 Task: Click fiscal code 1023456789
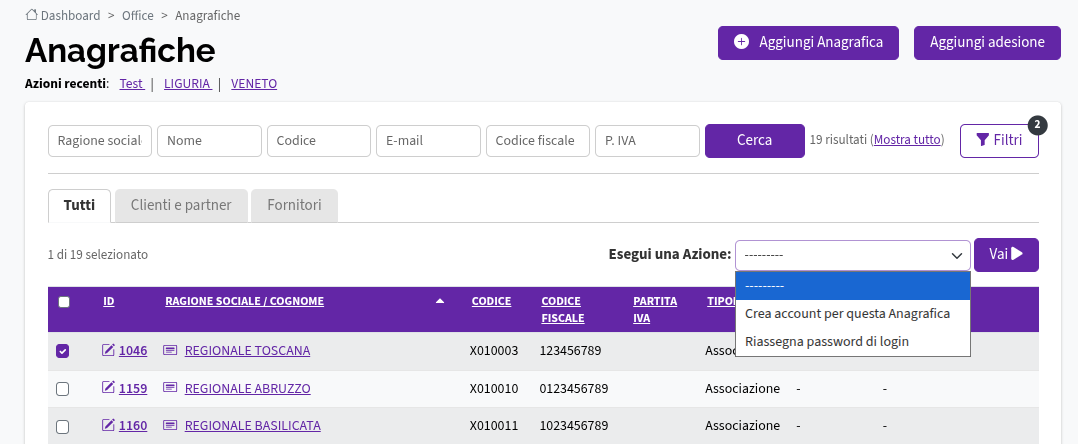pyautogui.click(x=573, y=425)
